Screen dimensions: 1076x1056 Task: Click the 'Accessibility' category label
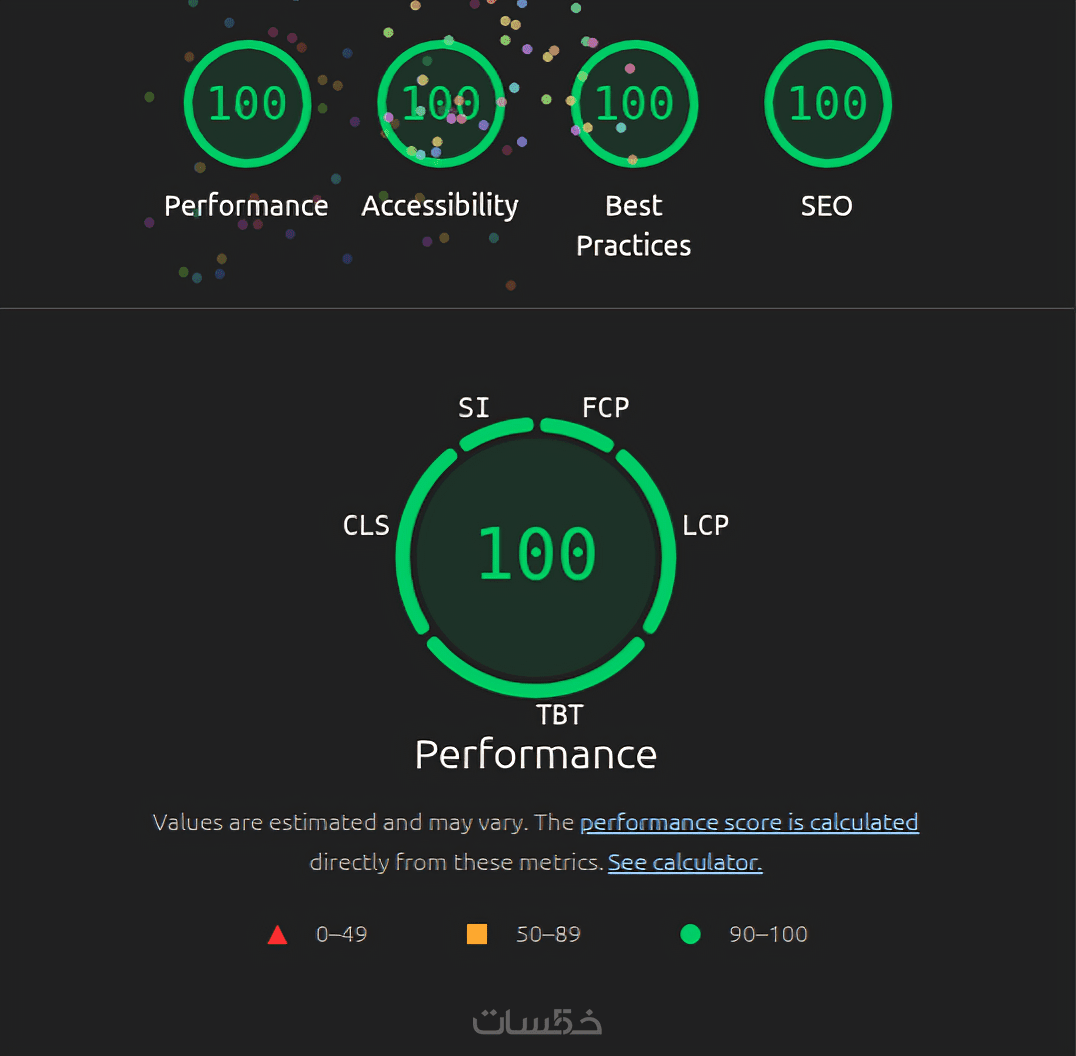pyautogui.click(x=440, y=206)
